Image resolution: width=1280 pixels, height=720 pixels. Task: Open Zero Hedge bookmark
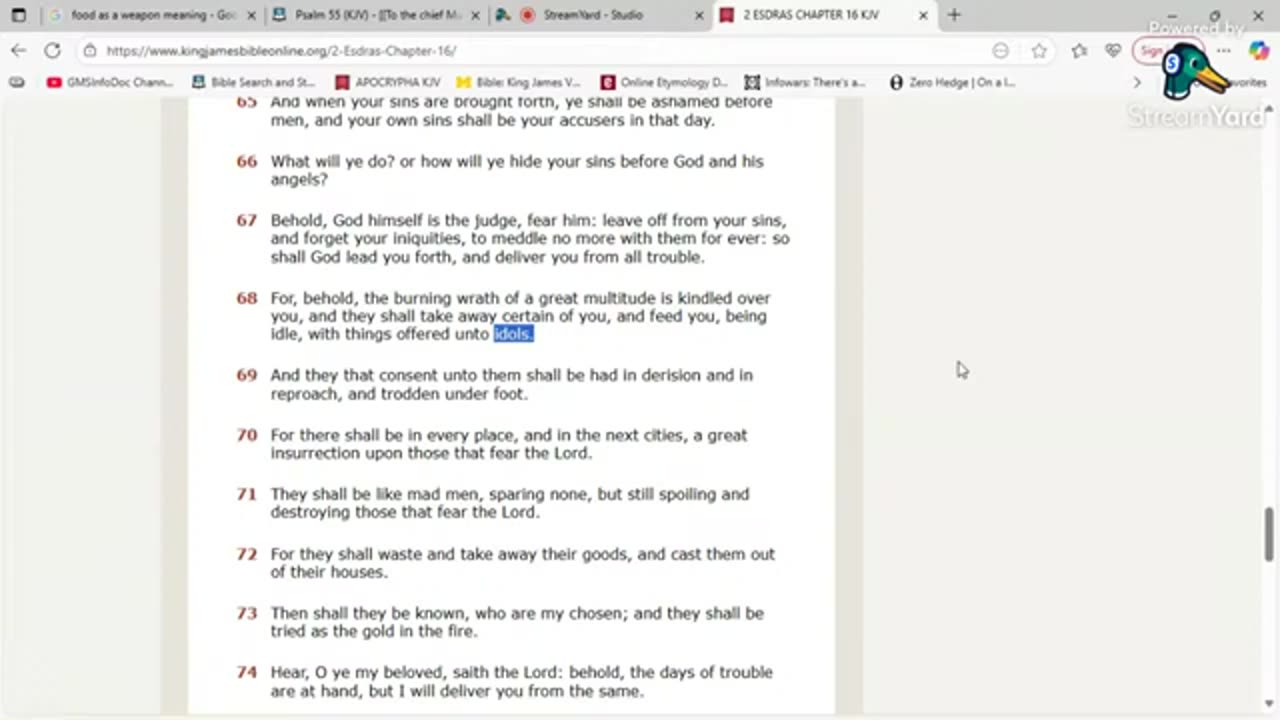click(952, 82)
